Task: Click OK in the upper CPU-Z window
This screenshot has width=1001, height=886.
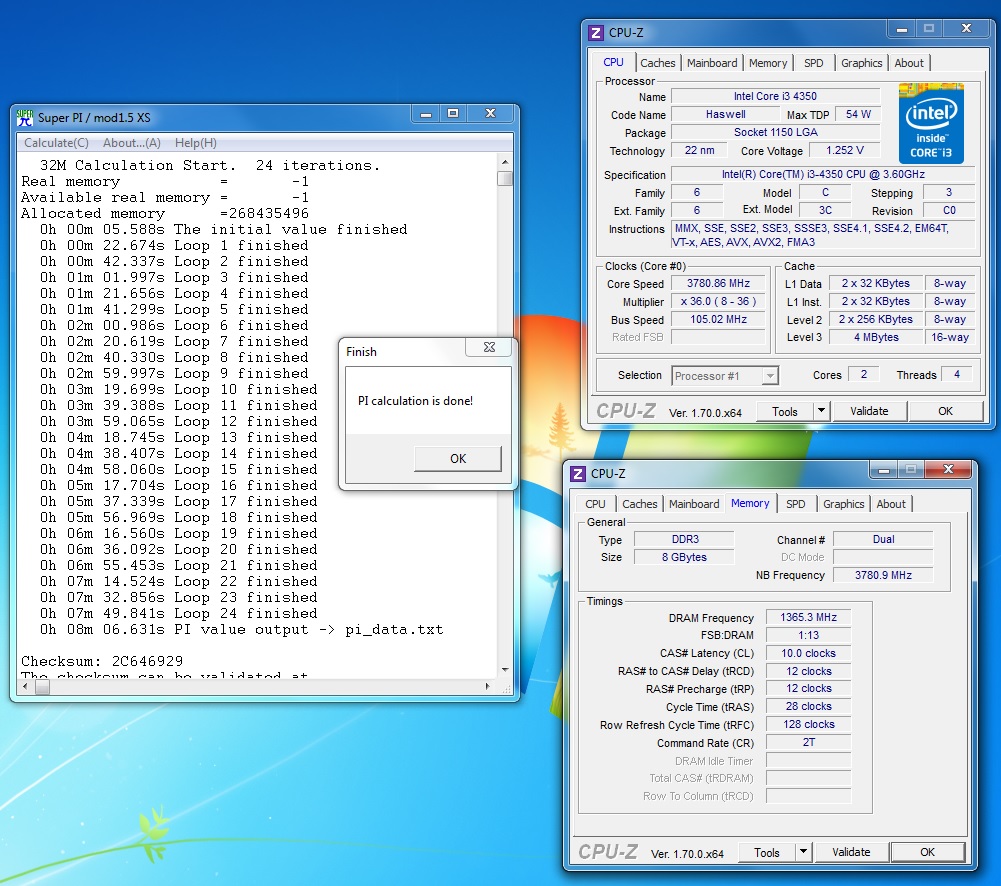Action: 945,412
